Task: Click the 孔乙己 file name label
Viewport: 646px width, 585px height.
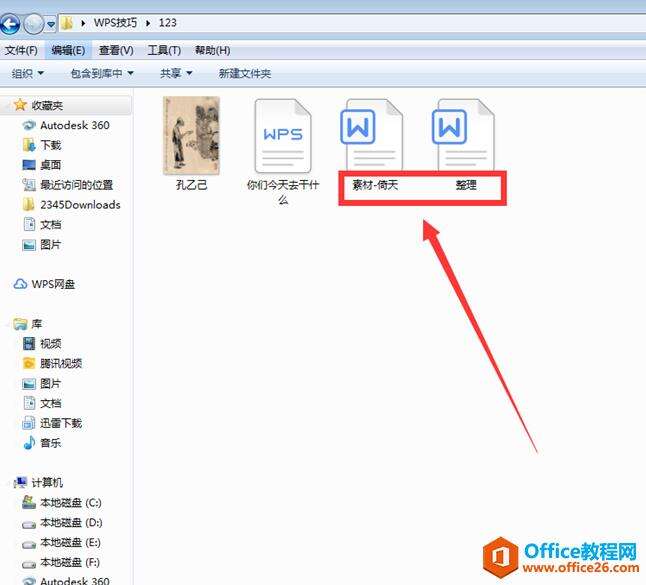Action: point(192,185)
